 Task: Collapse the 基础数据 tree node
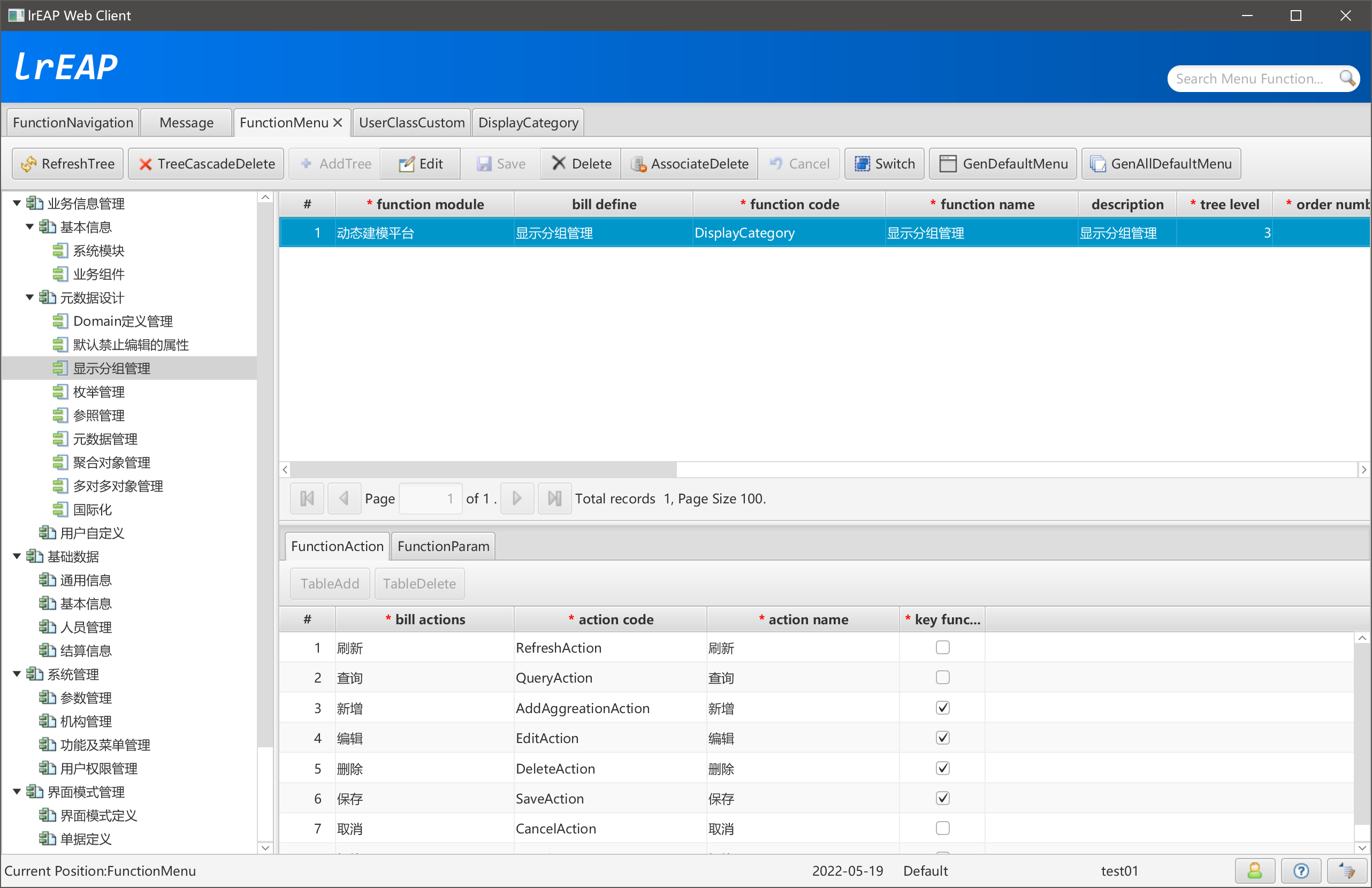(x=17, y=557)
